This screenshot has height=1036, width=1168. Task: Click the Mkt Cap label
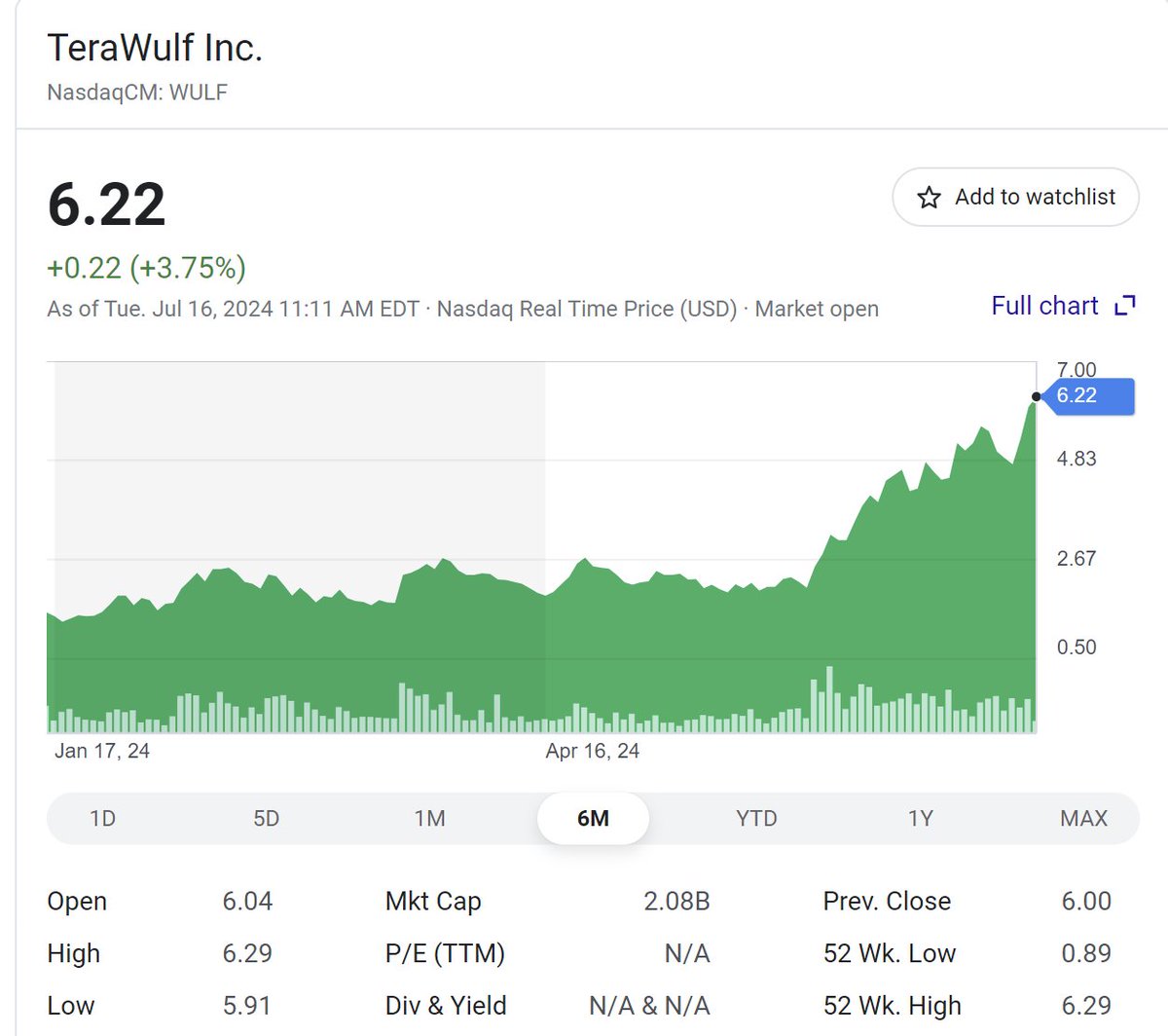[433, 902]
